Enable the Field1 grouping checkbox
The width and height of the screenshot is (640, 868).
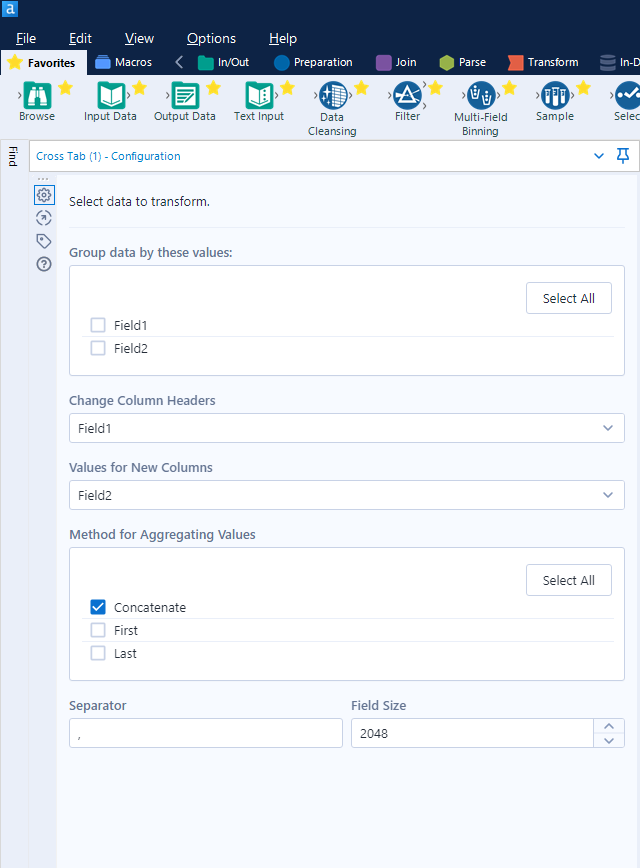[98, 324]
